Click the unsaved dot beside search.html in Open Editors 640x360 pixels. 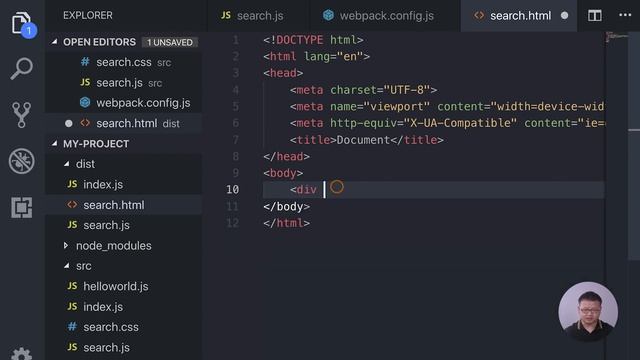(69, 123)
